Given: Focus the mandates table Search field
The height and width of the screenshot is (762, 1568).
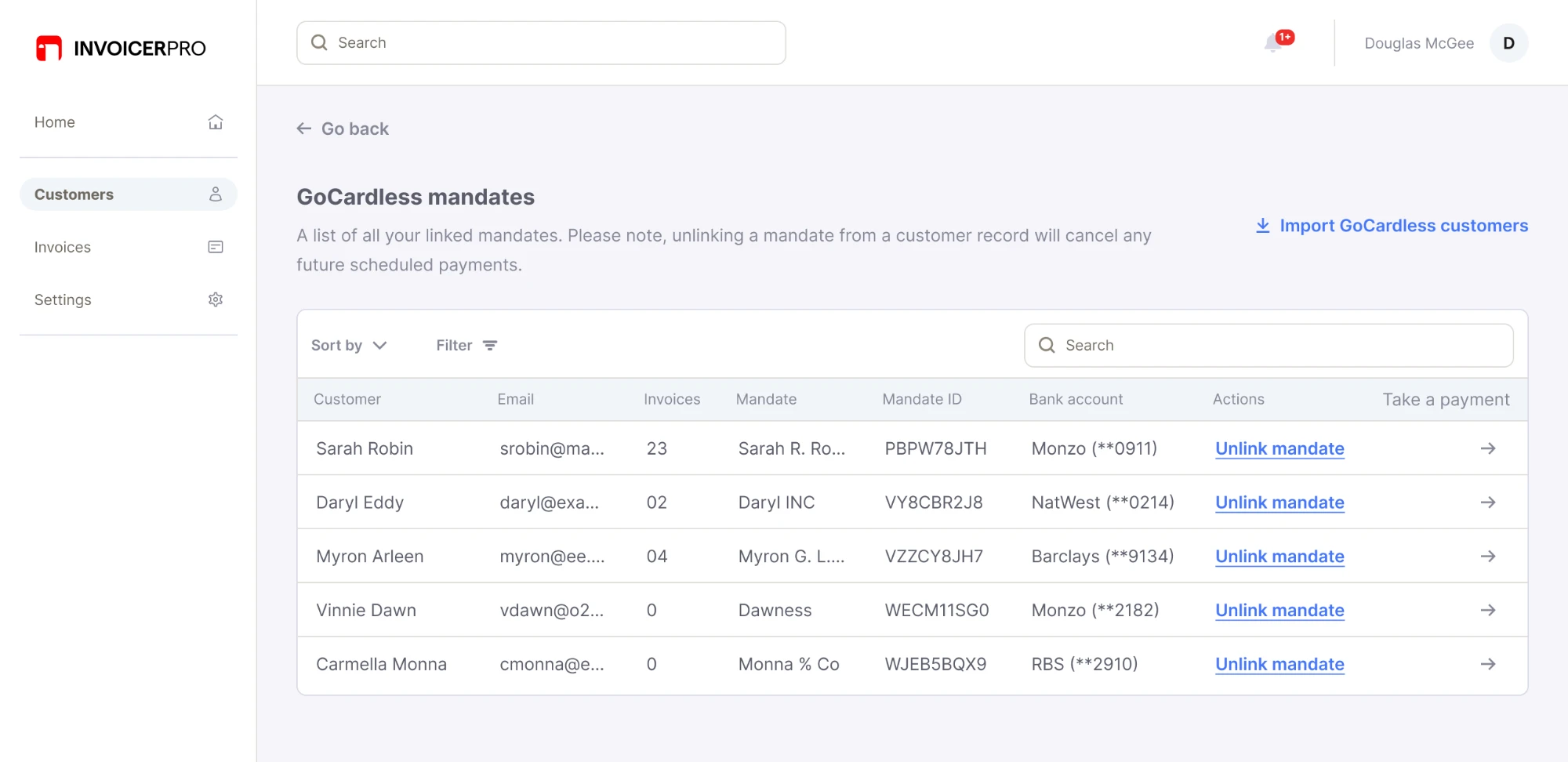Looking at the screenshot, I should 1269,346.
